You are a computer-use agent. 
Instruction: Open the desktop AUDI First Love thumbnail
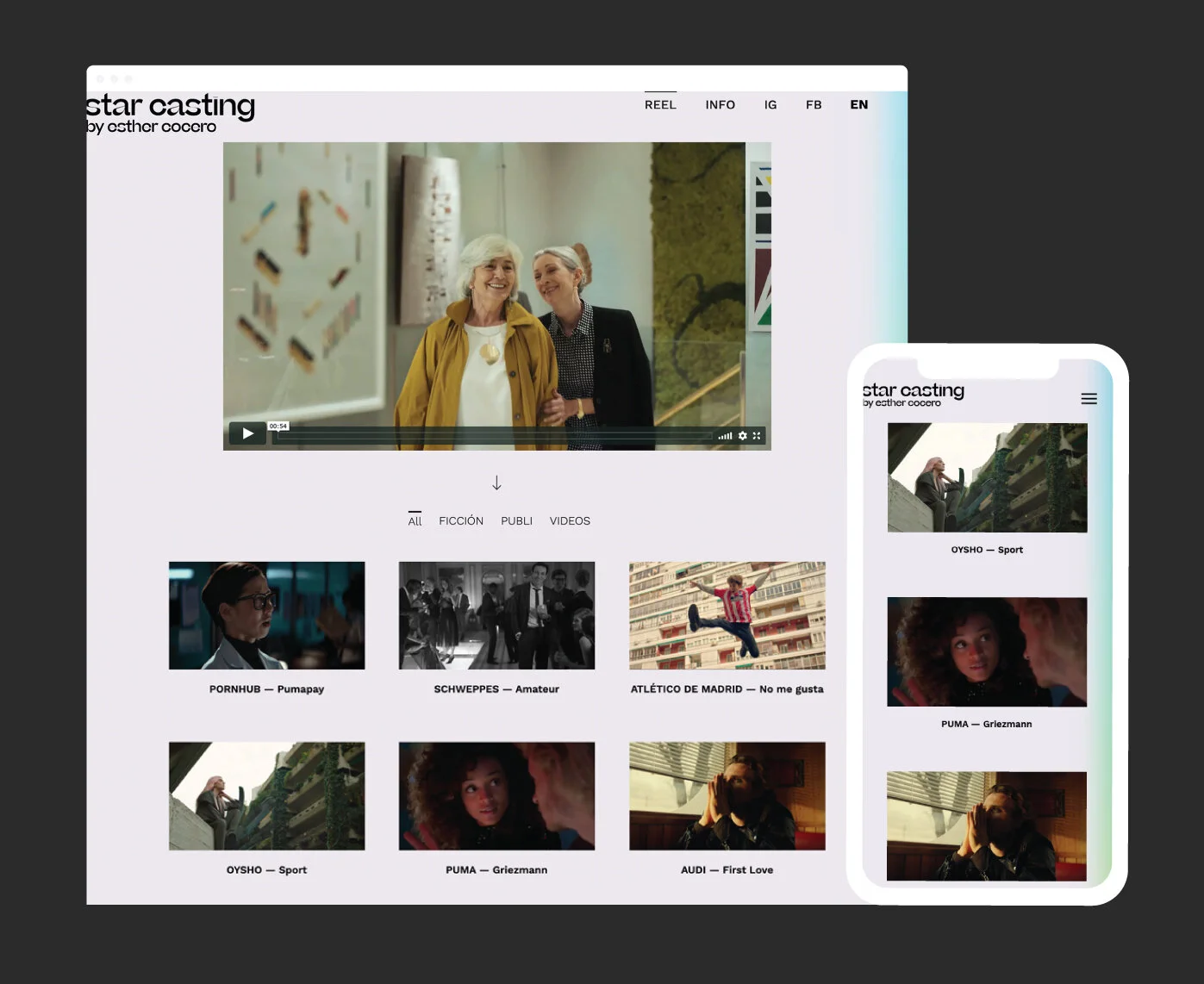[x=727, y=796]
